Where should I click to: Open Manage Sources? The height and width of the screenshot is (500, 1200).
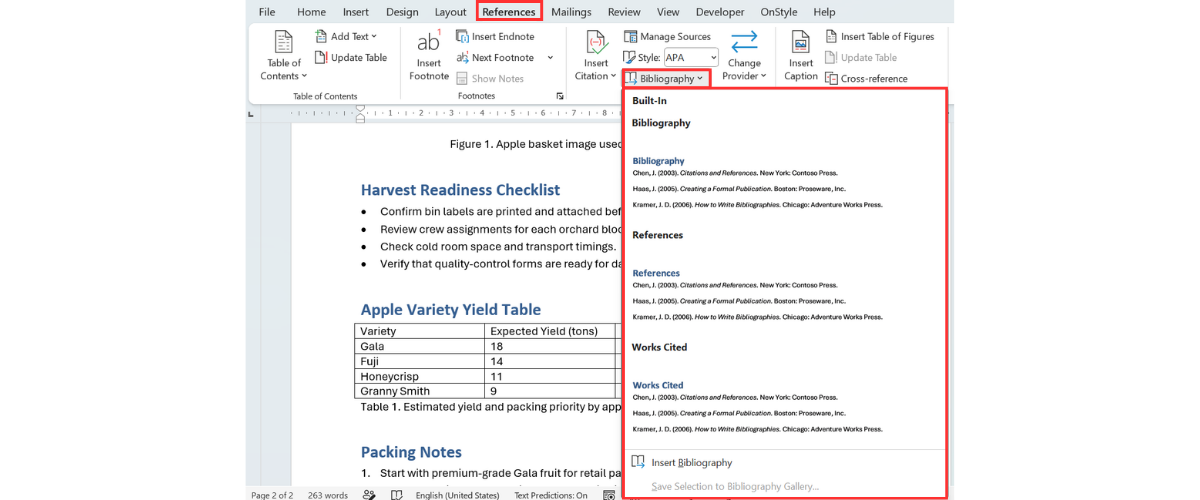(667, 36)
